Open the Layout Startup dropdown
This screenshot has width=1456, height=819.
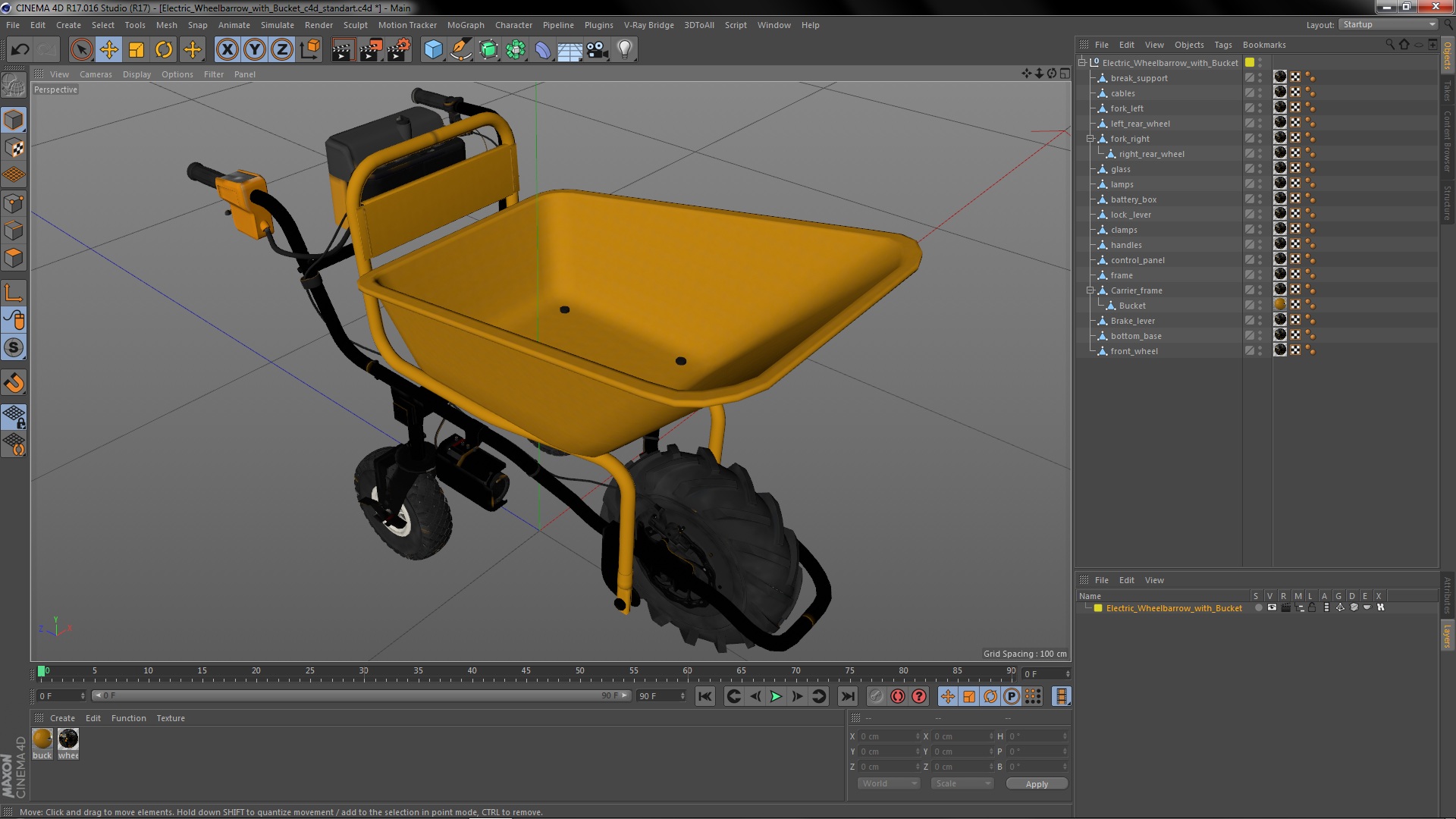[1388, 25]
